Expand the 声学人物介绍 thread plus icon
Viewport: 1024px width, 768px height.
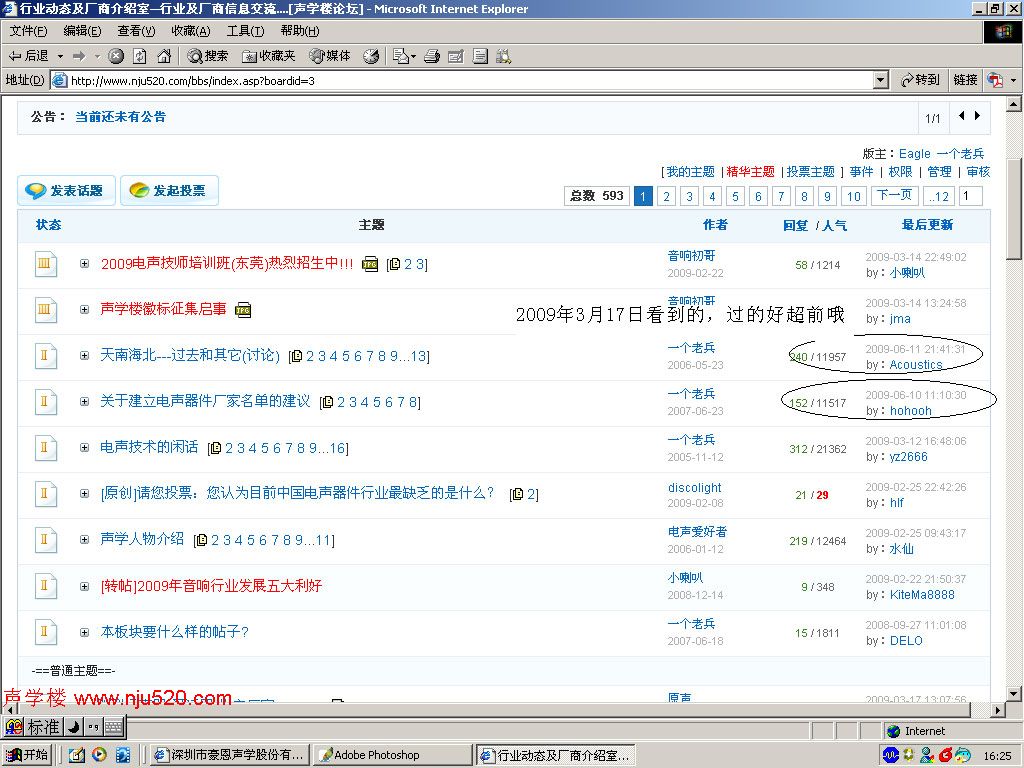85,540
